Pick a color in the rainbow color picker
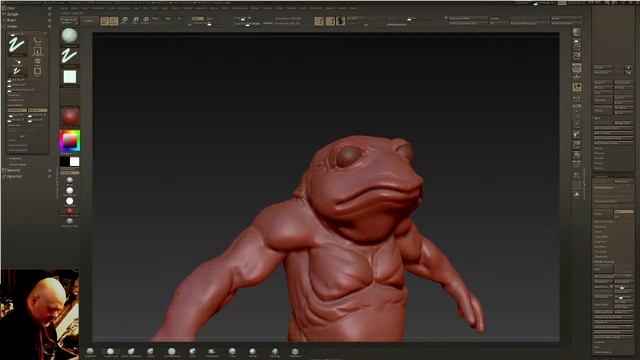 tap(69, 141)
